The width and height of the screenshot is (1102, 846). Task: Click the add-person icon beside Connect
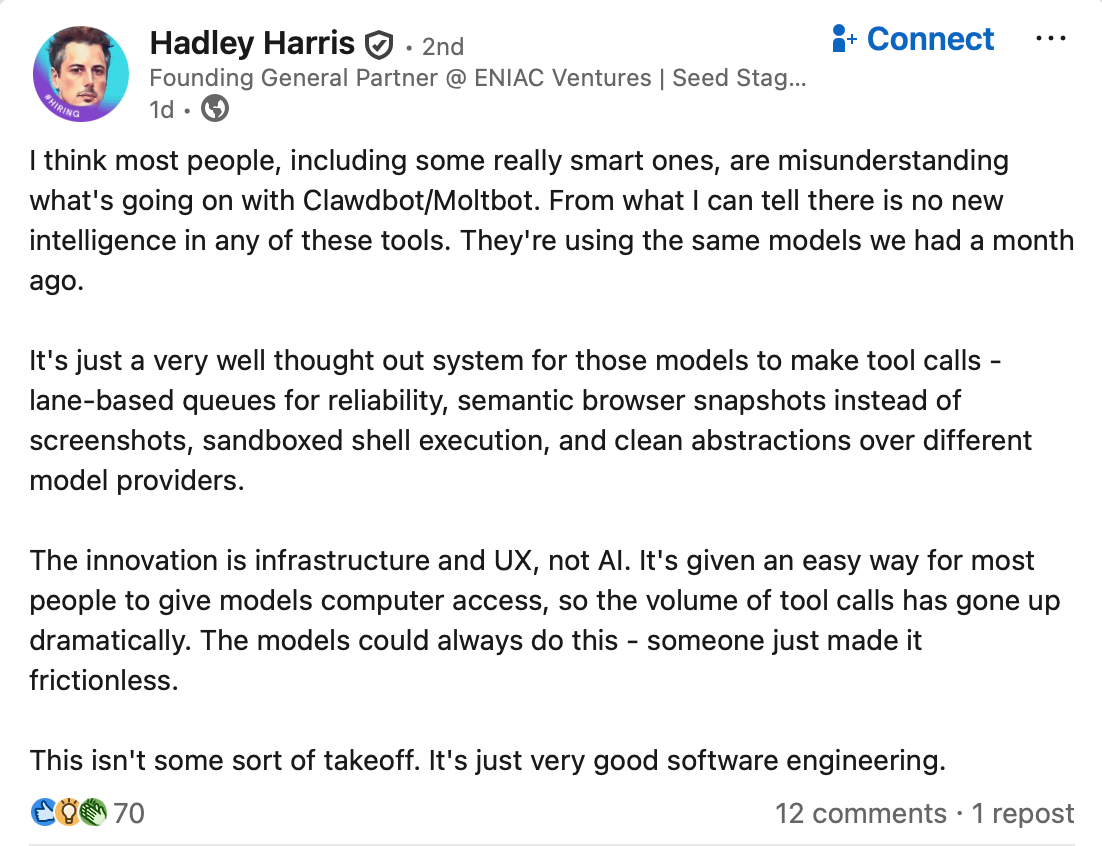click(843, 39)
